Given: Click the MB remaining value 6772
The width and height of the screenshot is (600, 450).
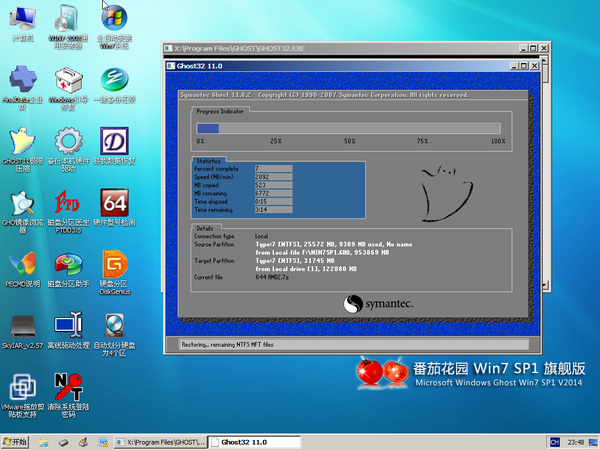Looking at the screenshot, I should (274, 193).
